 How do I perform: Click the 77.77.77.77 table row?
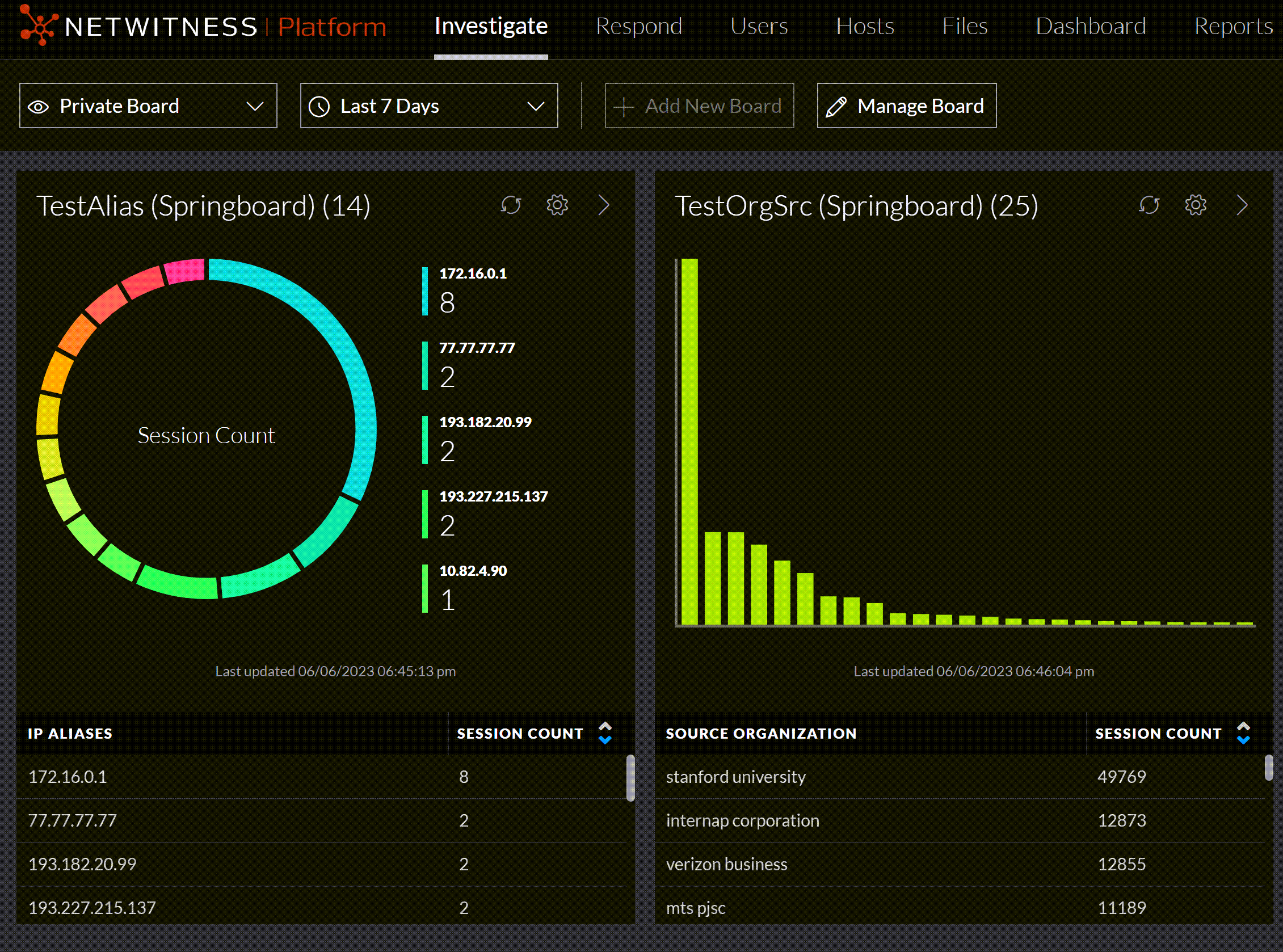(322, 820)
